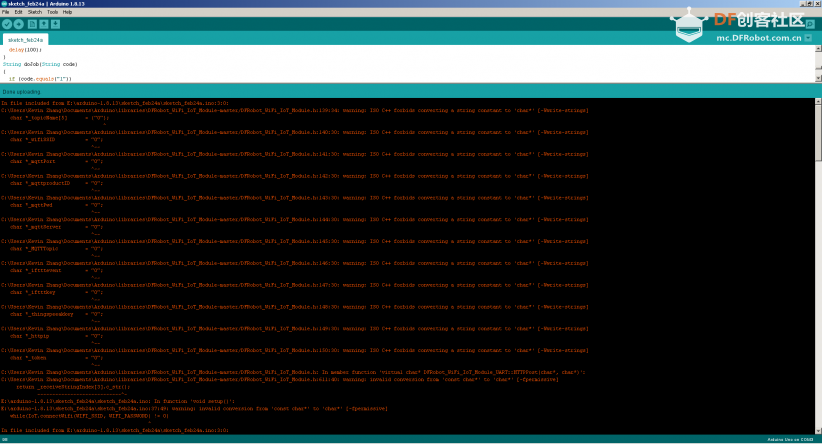The height and width of the screenshot is (444, 822).
Task: Click the console line 'char *_mqttproductID'
Action: [x=56, y=183]
